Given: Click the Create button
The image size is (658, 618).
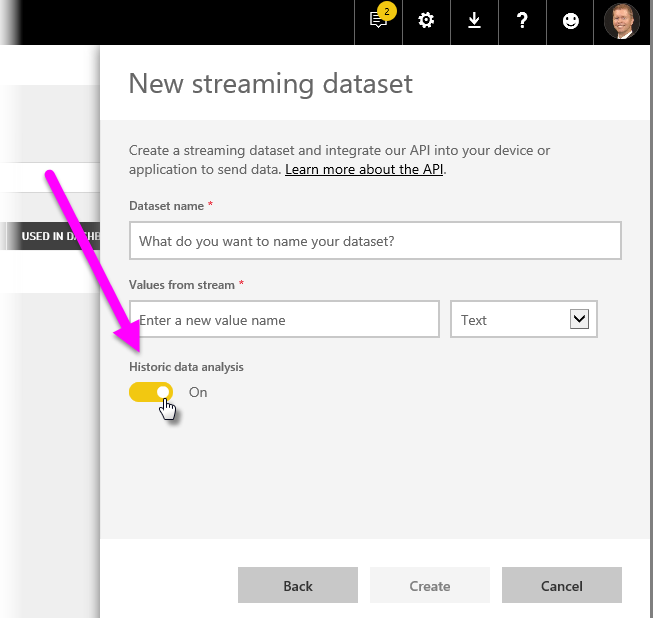Looking at the screenshot, I should coord(430,585).
